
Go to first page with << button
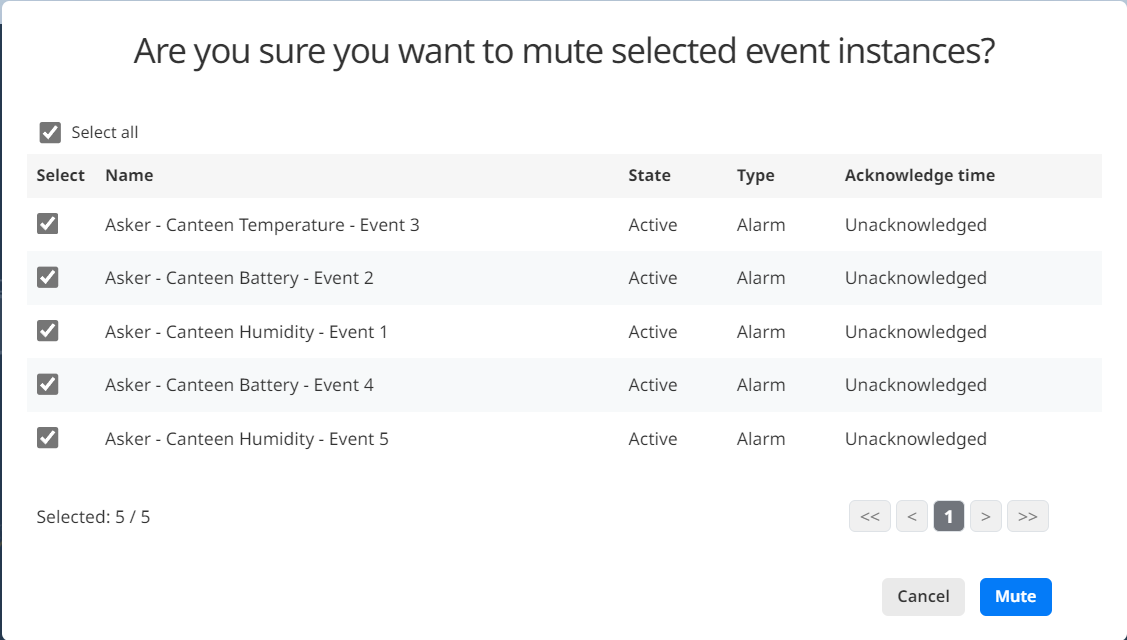[x=870, y=516]
